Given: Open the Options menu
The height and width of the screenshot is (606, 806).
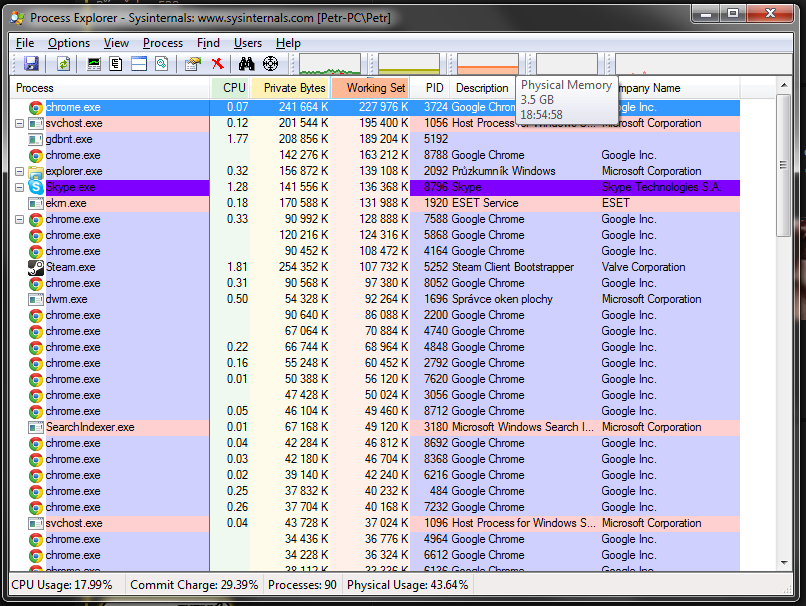Looking at the screenshot, I should pyautogui.click(x=68, y=43).
